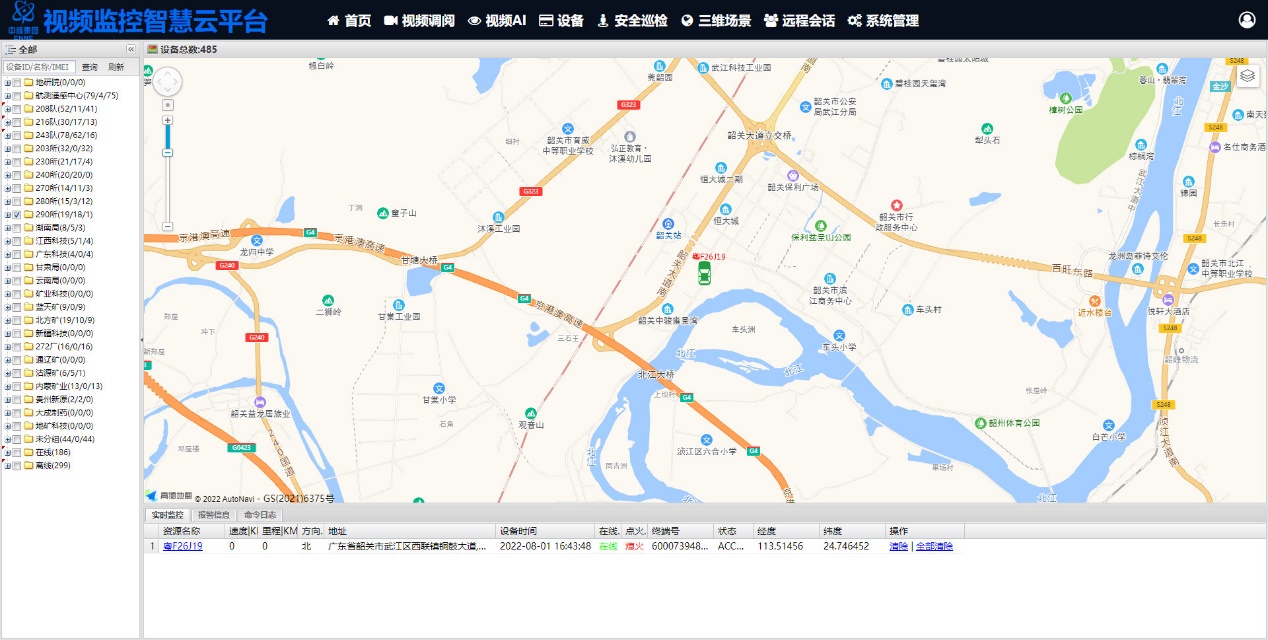Click the folder icon for 208队
Viewport: 1268px width, 640px height.
coord(28,109)
